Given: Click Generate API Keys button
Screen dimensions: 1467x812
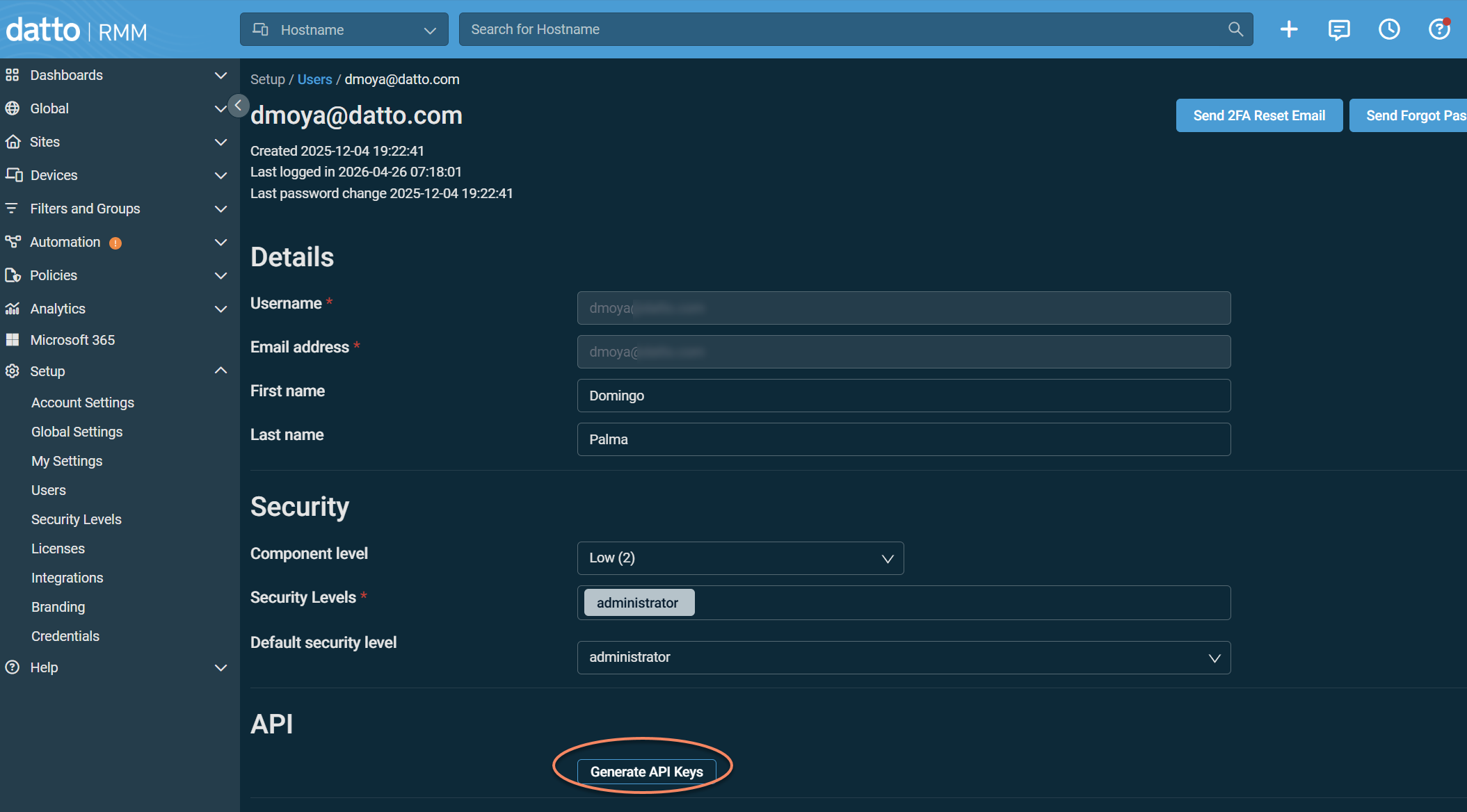Looking at the screenshot, I should [x=646, y=772].
